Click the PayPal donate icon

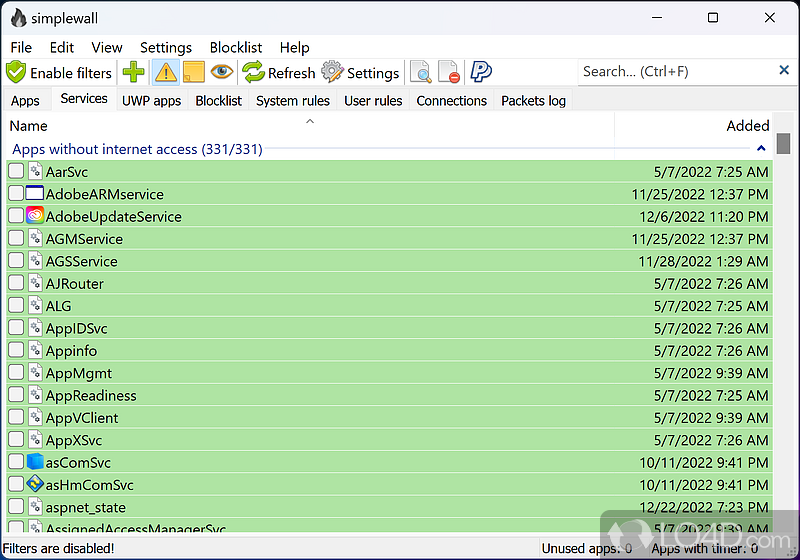click(481, 72)
